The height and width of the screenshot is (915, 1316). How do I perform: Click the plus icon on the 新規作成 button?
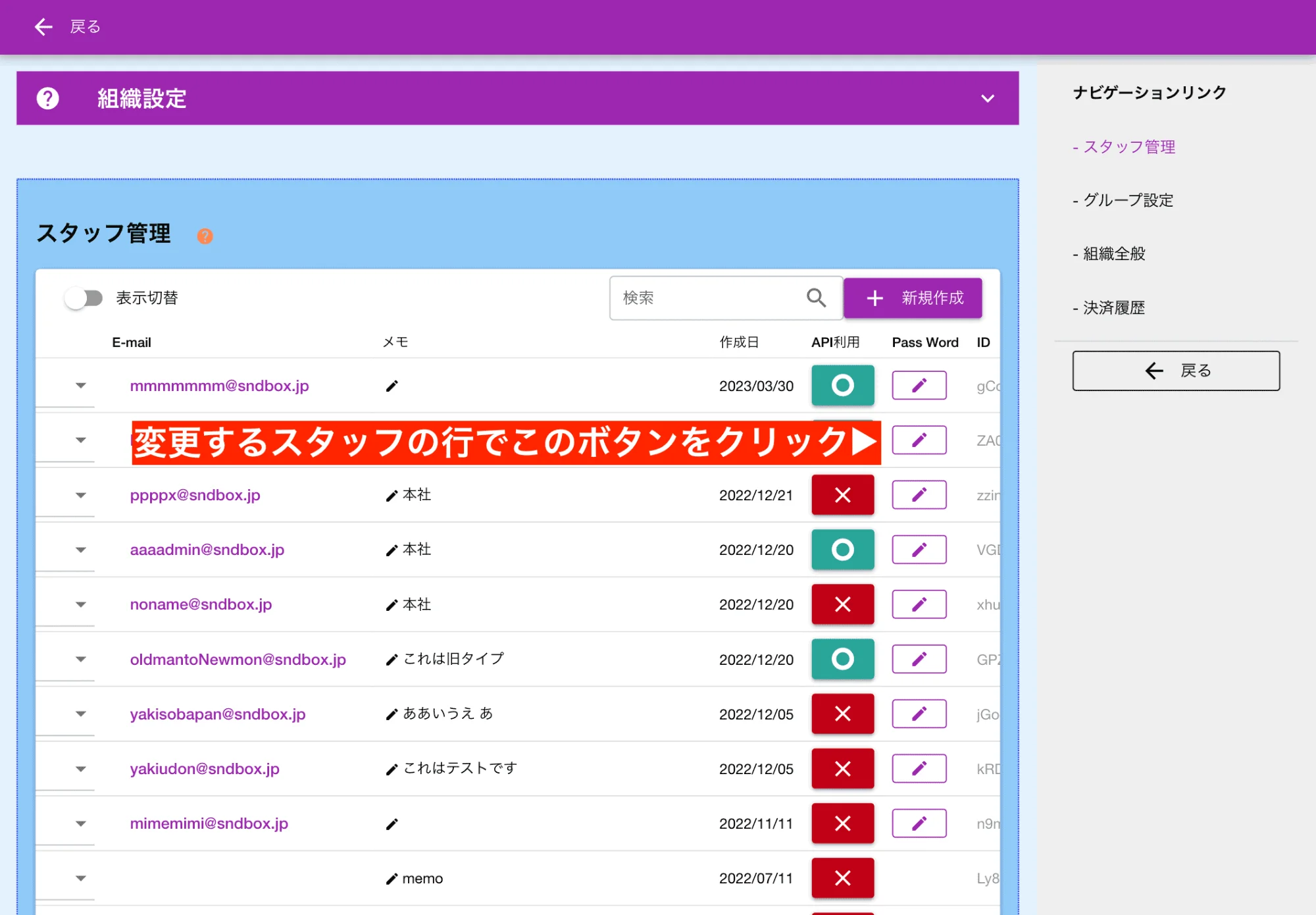click(x=874, y=298)
